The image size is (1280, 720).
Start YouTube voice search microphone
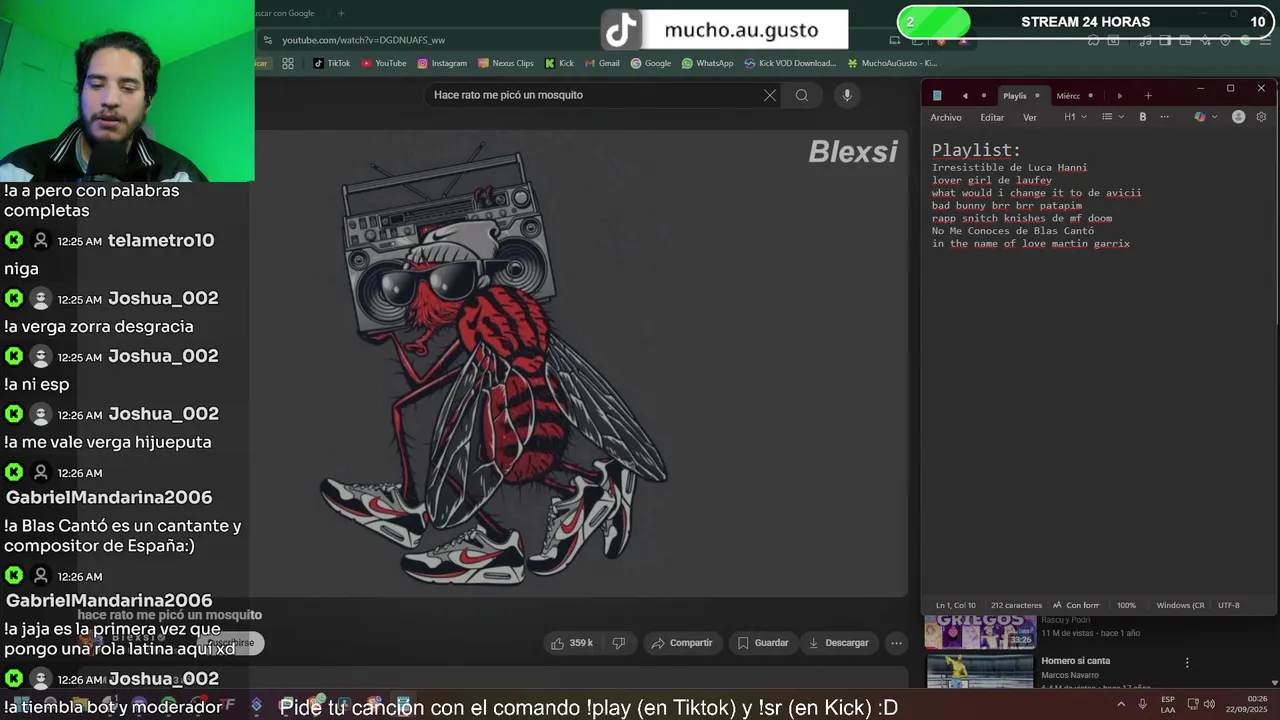[x=847, y=95]
